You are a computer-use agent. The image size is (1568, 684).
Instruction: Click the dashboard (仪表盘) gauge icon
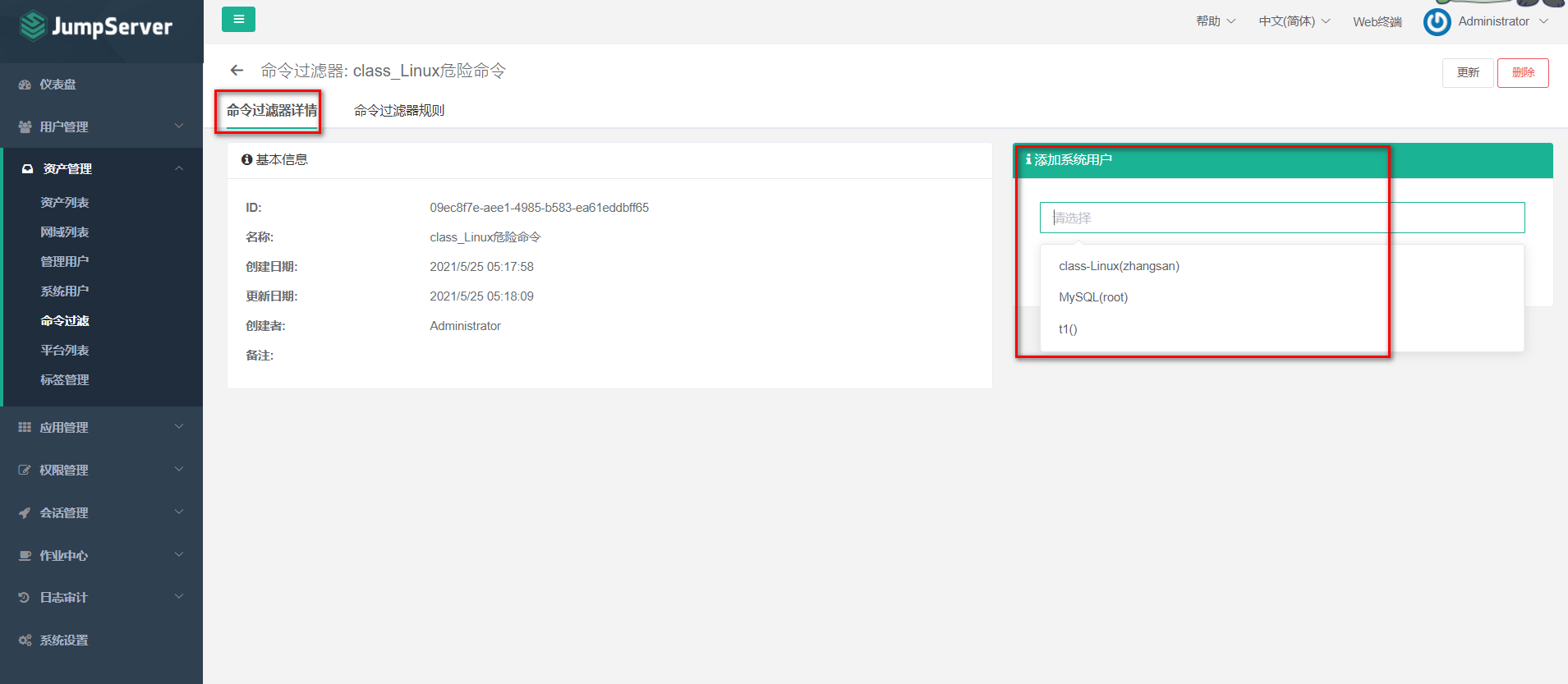pos(25,85)
